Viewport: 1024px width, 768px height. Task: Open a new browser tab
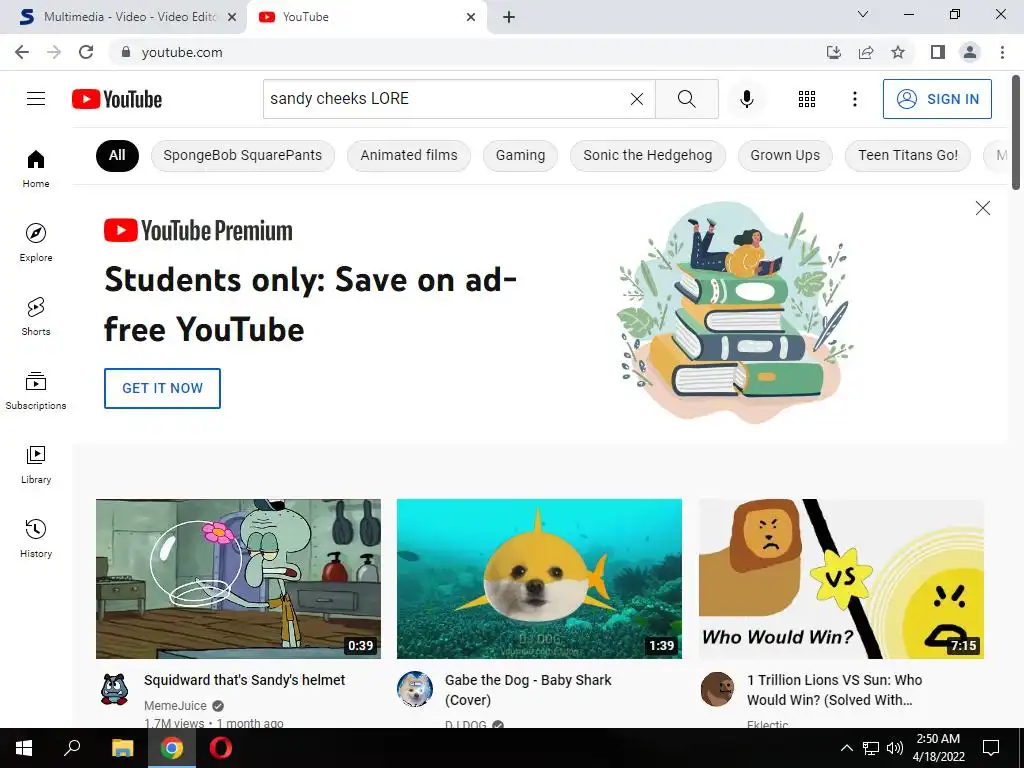coord(509,17)
